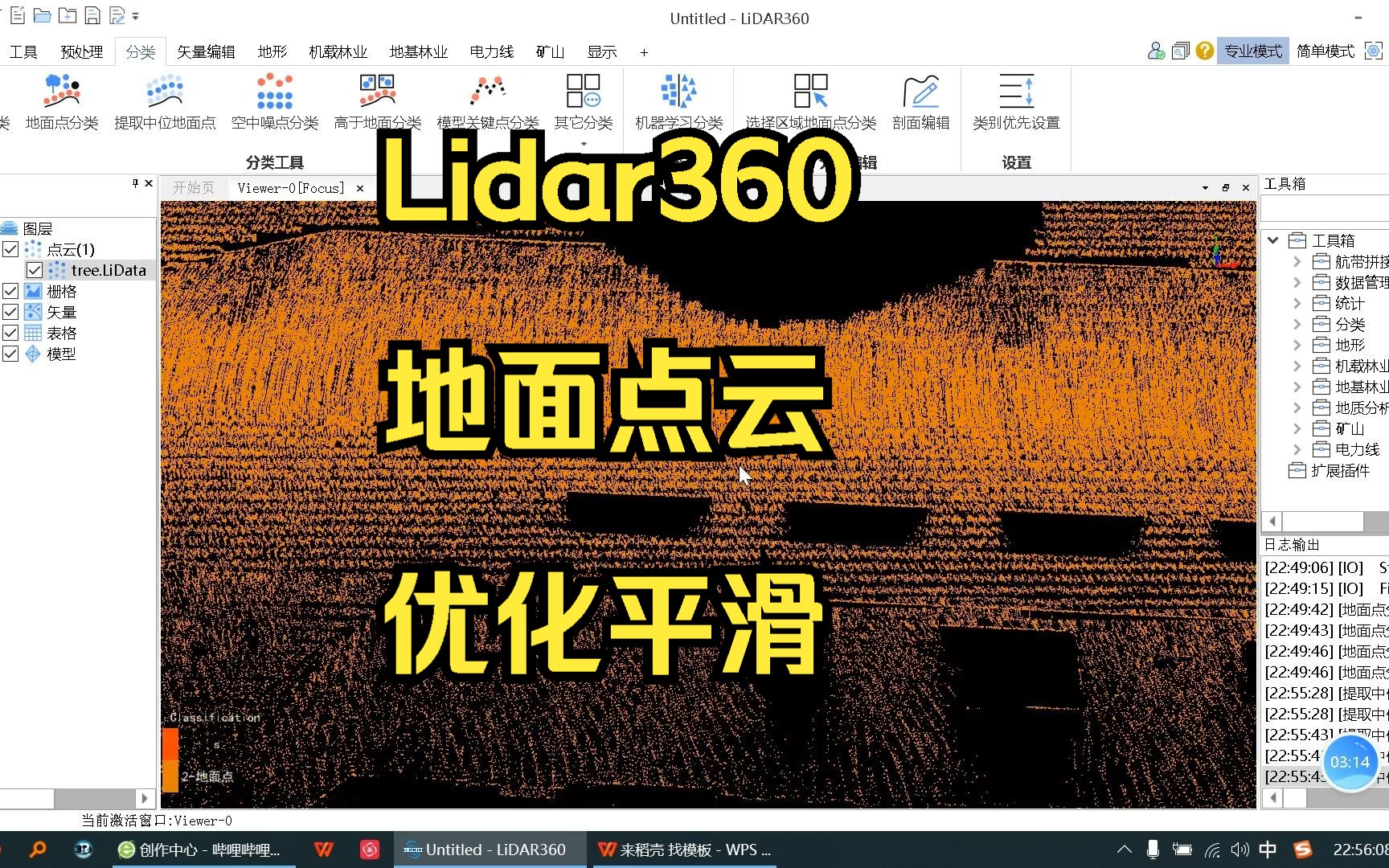Run extract median ground points tool
The image size is (1389, 868).
coord(165,102)
